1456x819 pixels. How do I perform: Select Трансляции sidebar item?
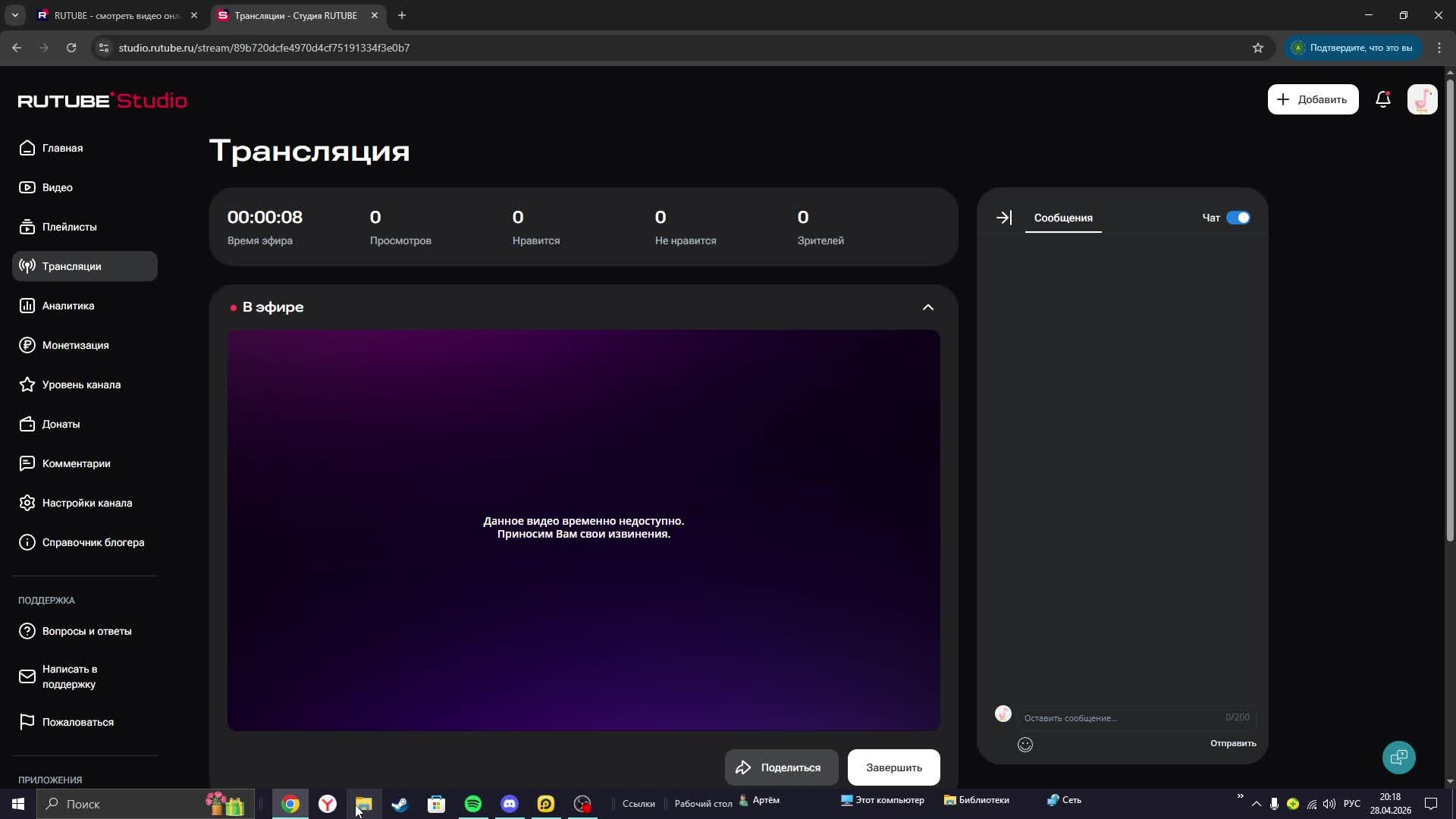85,266
